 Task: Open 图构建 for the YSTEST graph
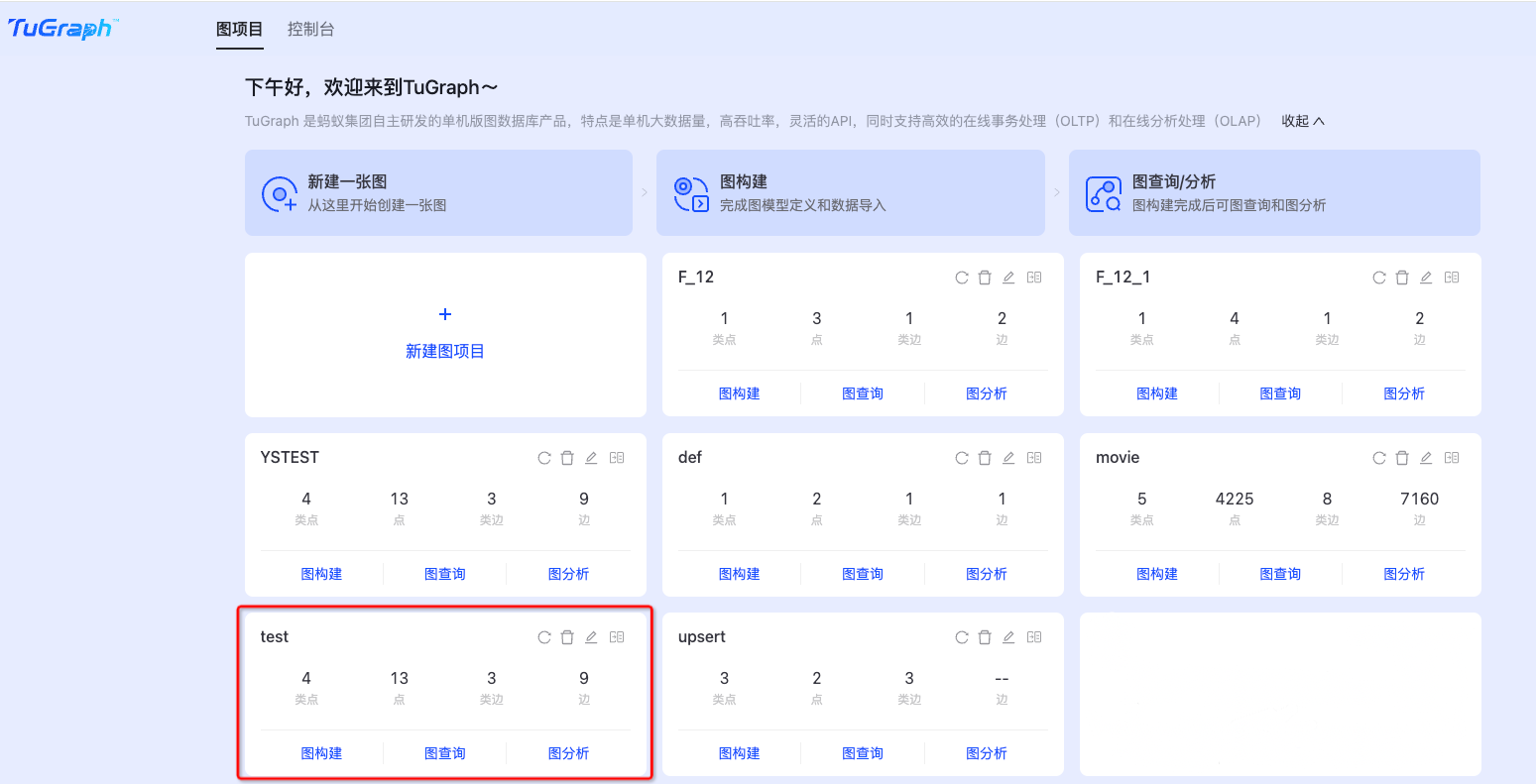322,574
